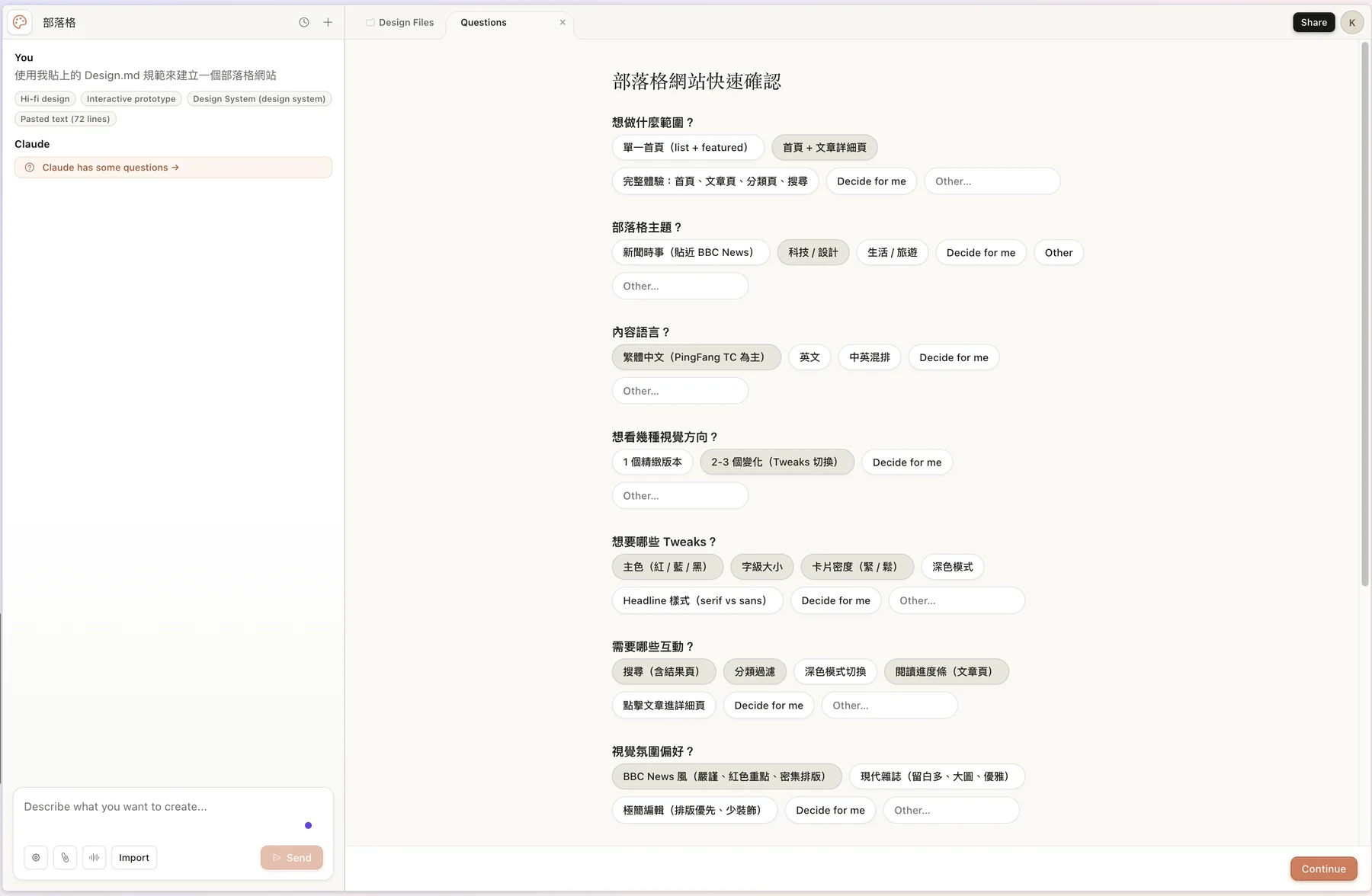Switch to Design Files tab
The height and width of the screenshot is (896, 1372).
[400, 22]
